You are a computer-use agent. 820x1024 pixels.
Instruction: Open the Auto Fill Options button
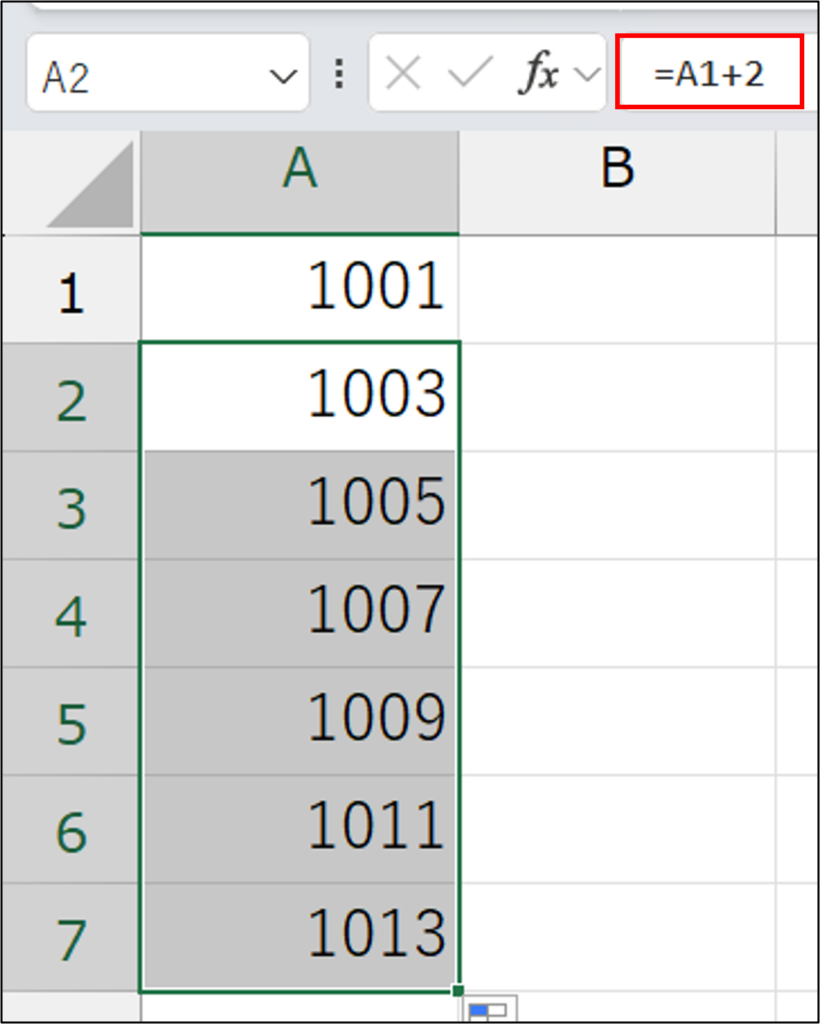[x=488, y=1010]
